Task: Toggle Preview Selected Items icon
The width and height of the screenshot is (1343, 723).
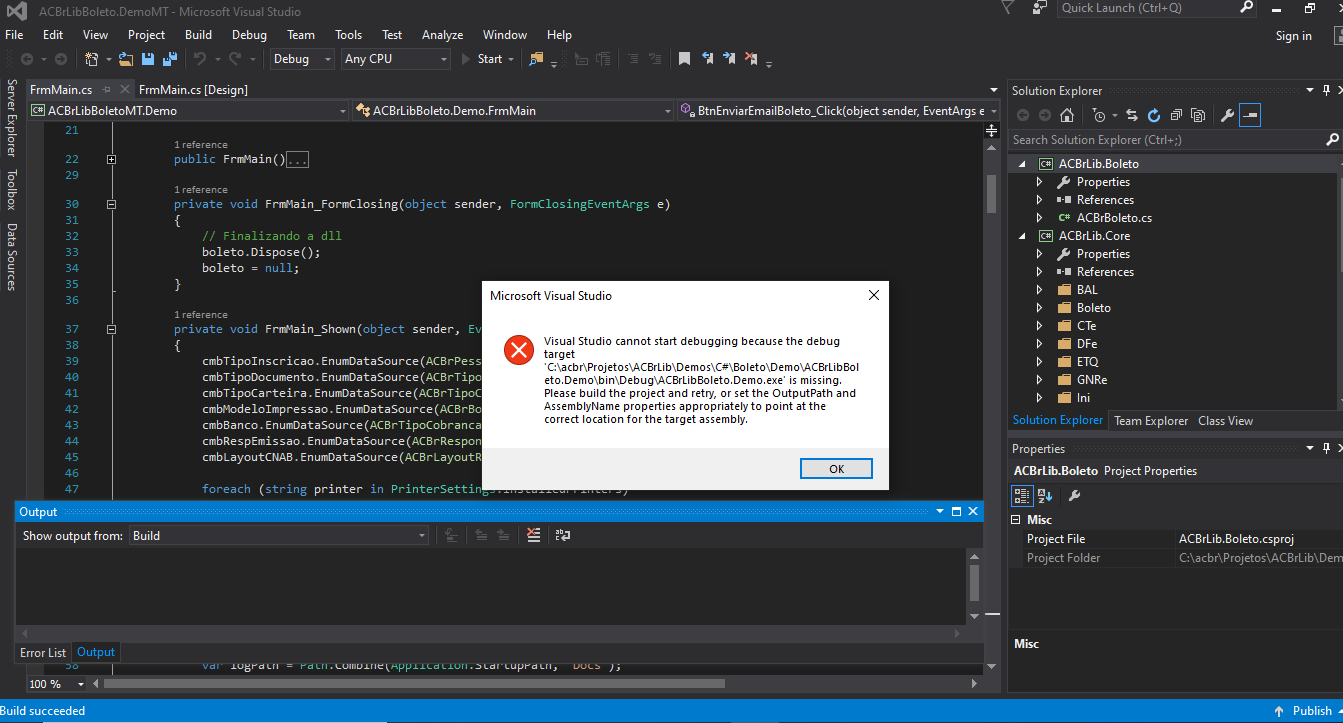Action: [1250, 115]
